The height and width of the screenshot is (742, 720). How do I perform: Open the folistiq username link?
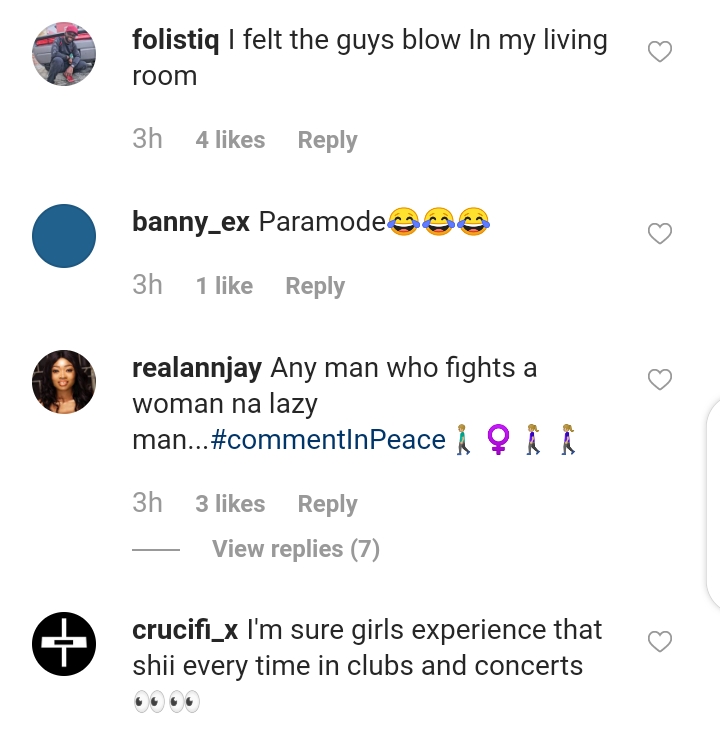174,40
